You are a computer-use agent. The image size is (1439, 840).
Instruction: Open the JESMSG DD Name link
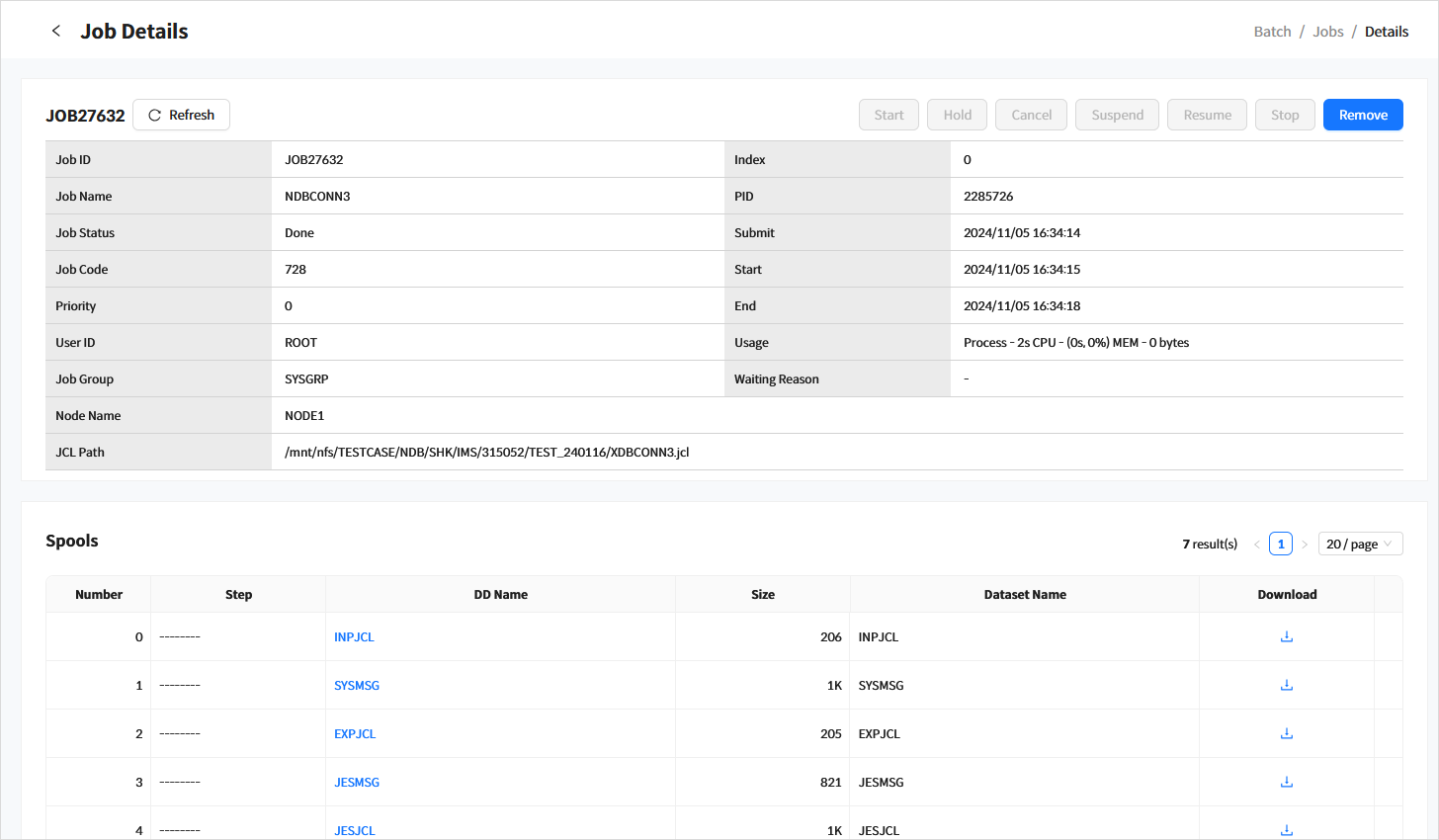[357, 783]
